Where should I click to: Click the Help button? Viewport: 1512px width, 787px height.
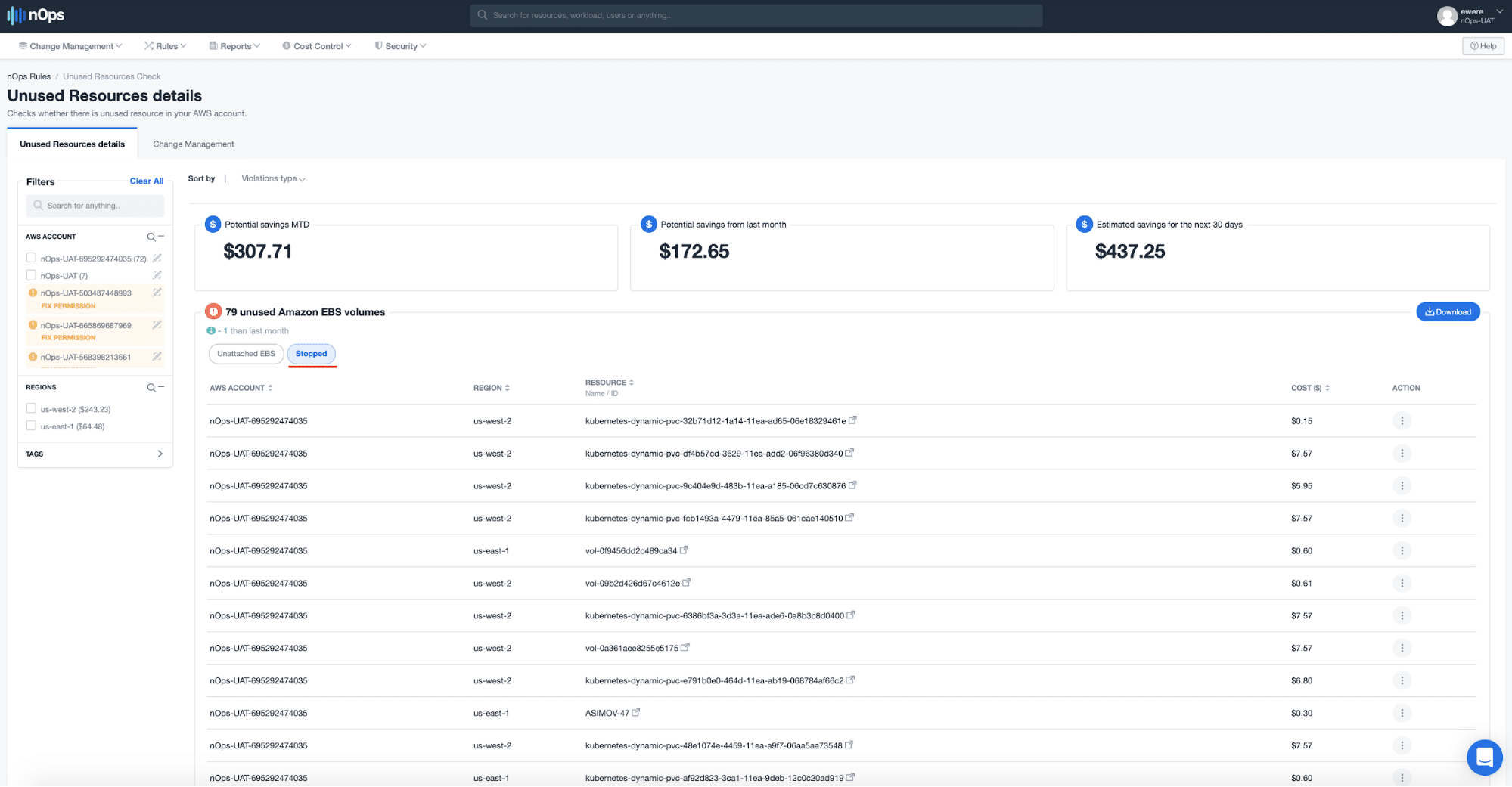pos(1483,46)
